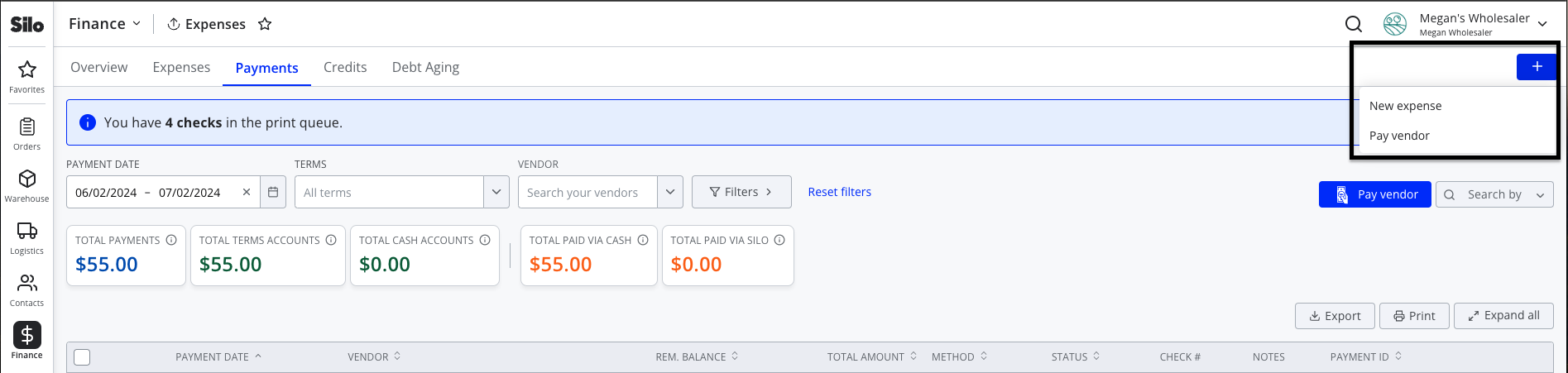Image resolution: width=1568 pixels, height=373 pixels.
Task: Open the Finance module dropdown
Action: point(104,24)
